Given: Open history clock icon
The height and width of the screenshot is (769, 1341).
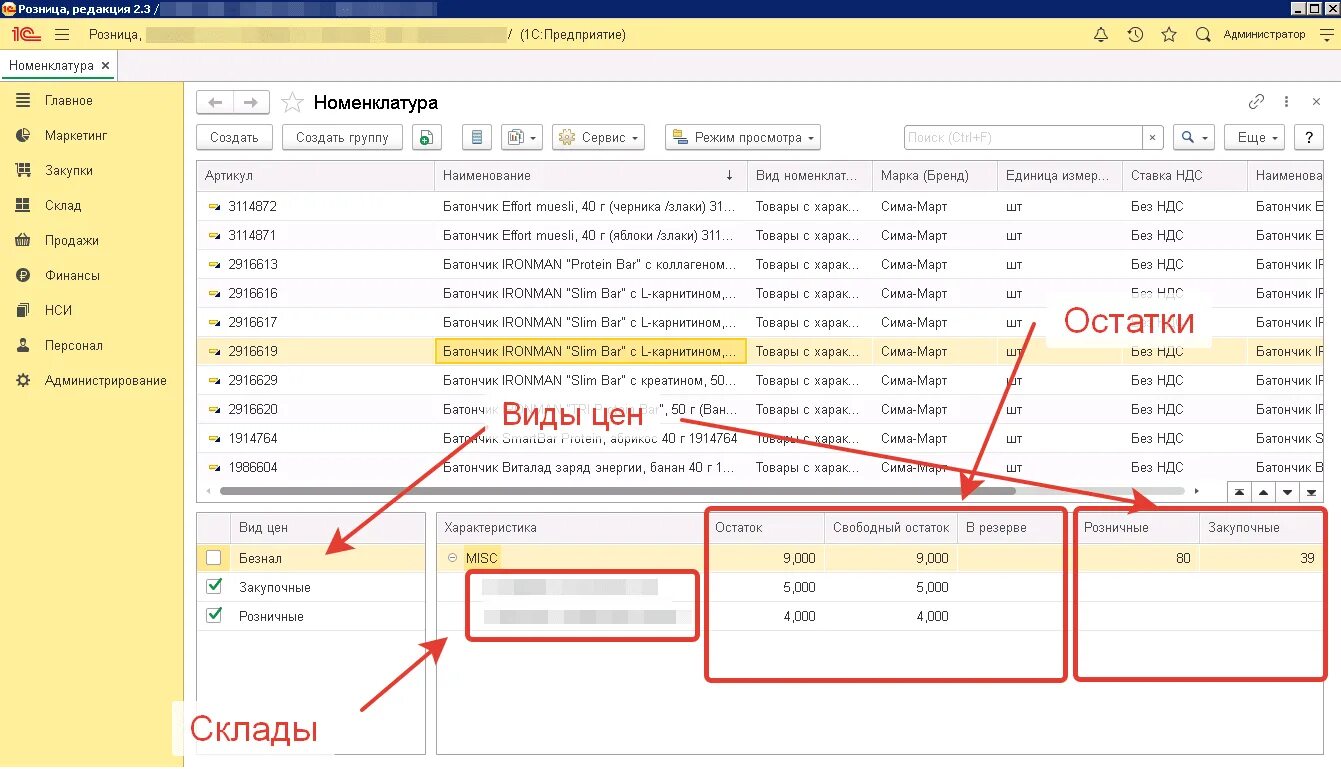Looking at the screenshot, I should point(1135,34).
